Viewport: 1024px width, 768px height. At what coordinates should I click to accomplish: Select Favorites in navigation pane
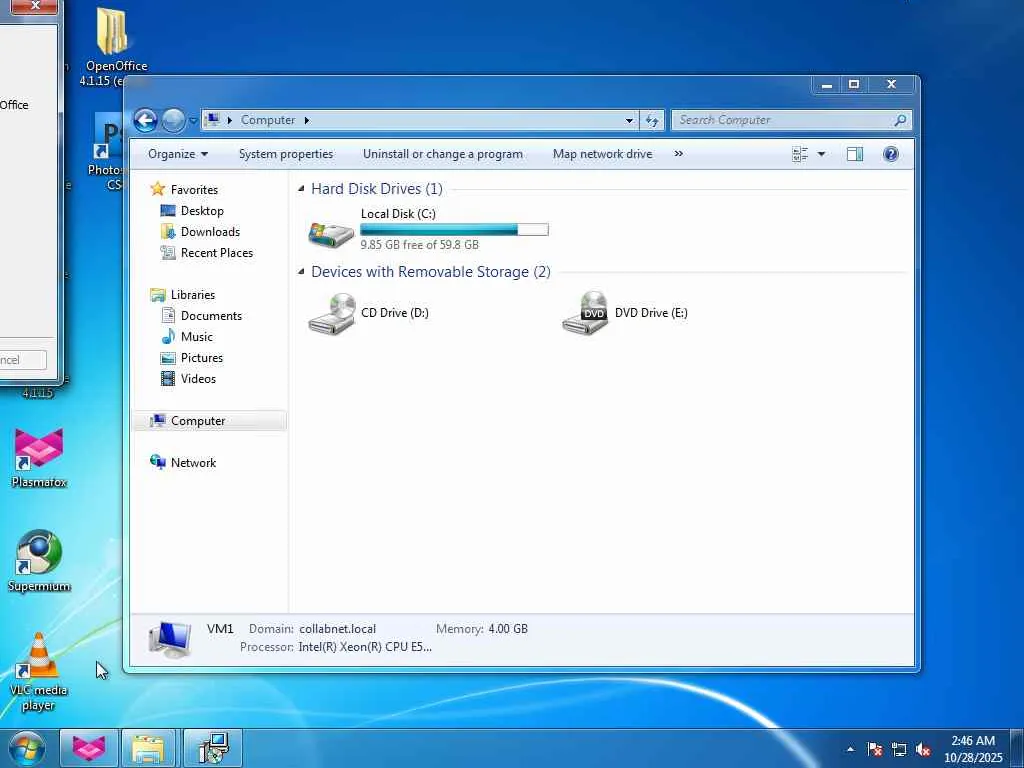tap(194, 189)
